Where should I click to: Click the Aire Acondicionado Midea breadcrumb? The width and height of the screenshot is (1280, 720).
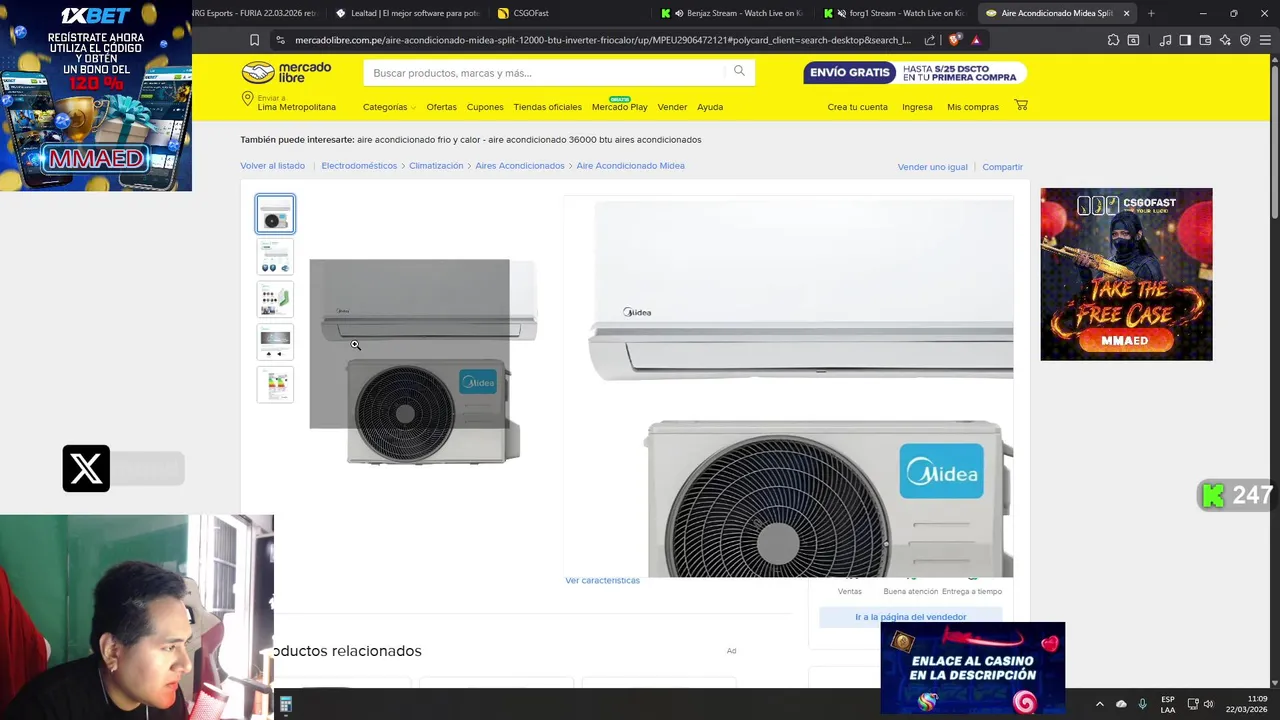(630, 166)
